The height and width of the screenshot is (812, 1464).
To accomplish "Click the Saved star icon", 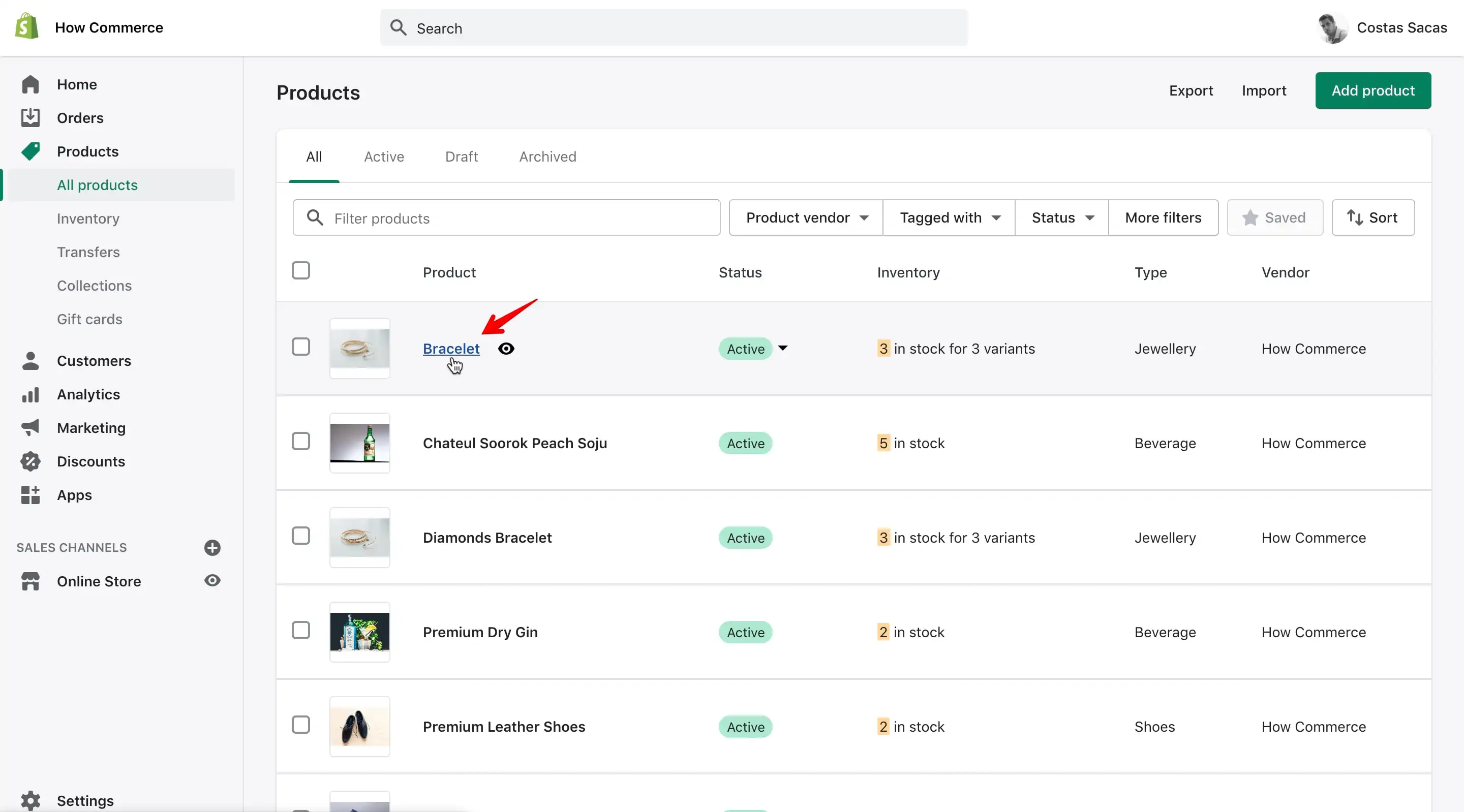I will coord(1250,217).
